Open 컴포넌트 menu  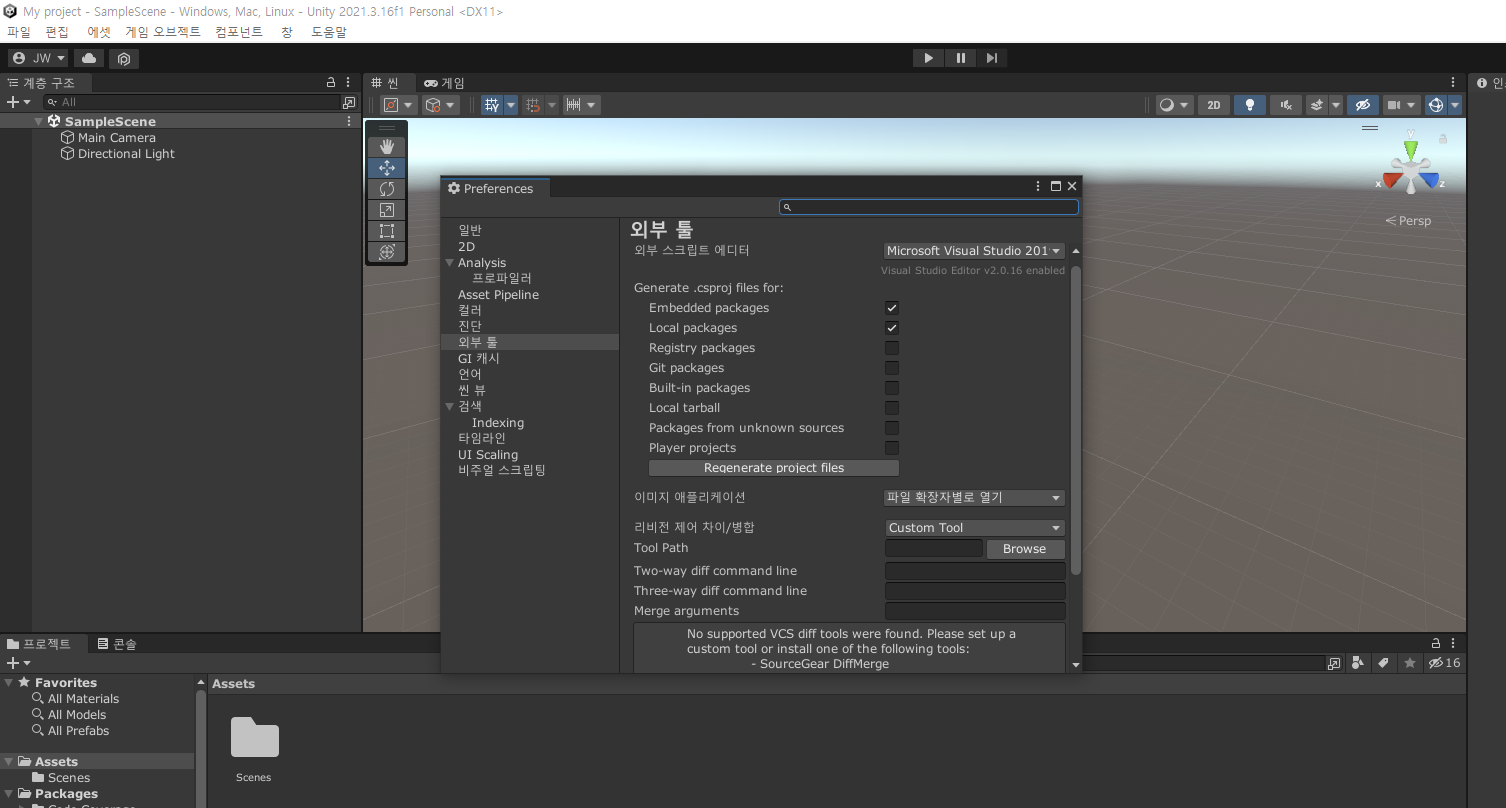coord(239,32)
